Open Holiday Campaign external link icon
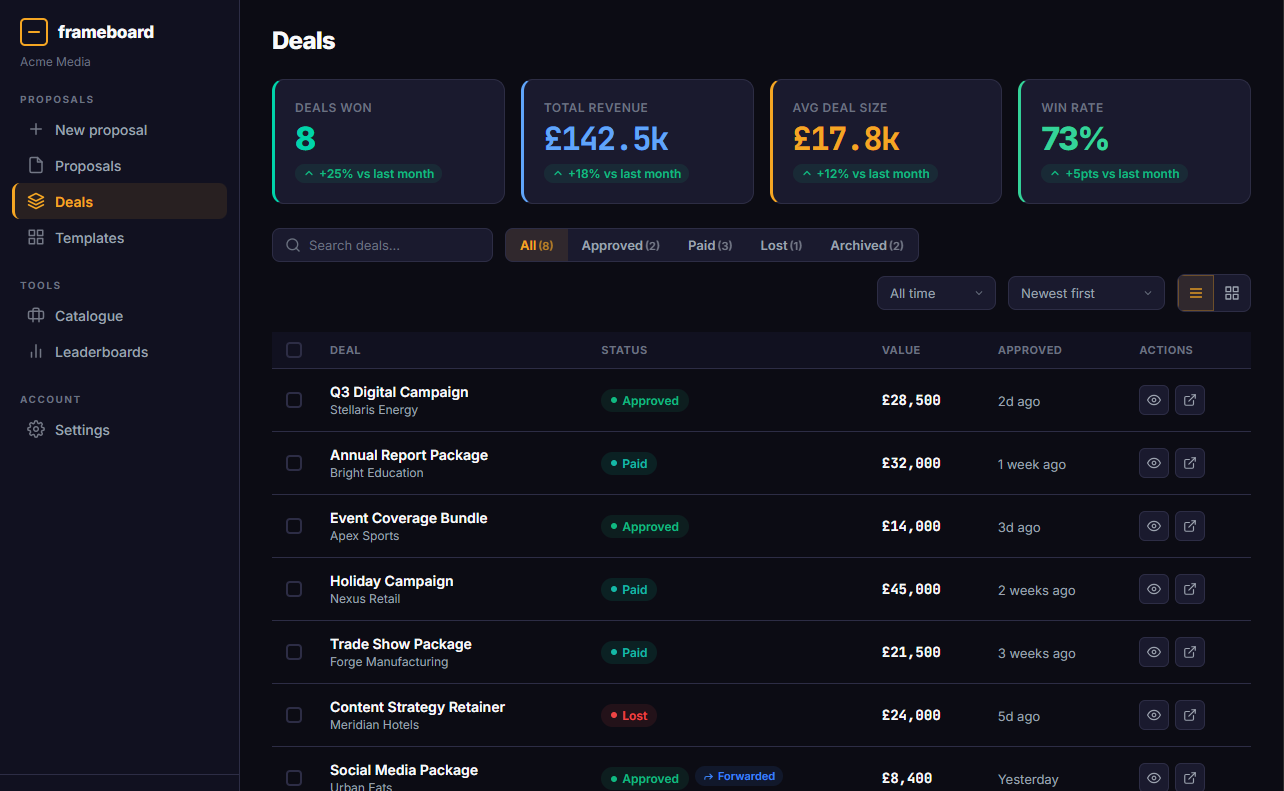 pyautogui.click(x=1190, y=589)
